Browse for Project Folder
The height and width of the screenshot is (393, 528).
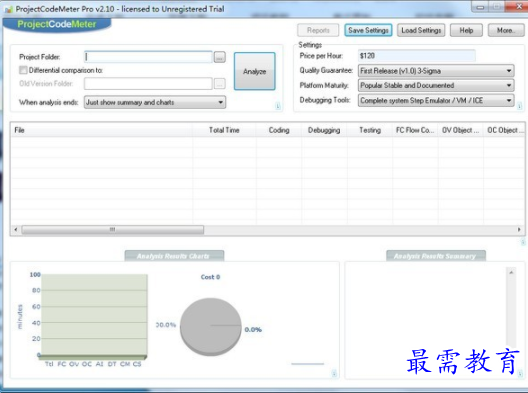pos(220,57)
